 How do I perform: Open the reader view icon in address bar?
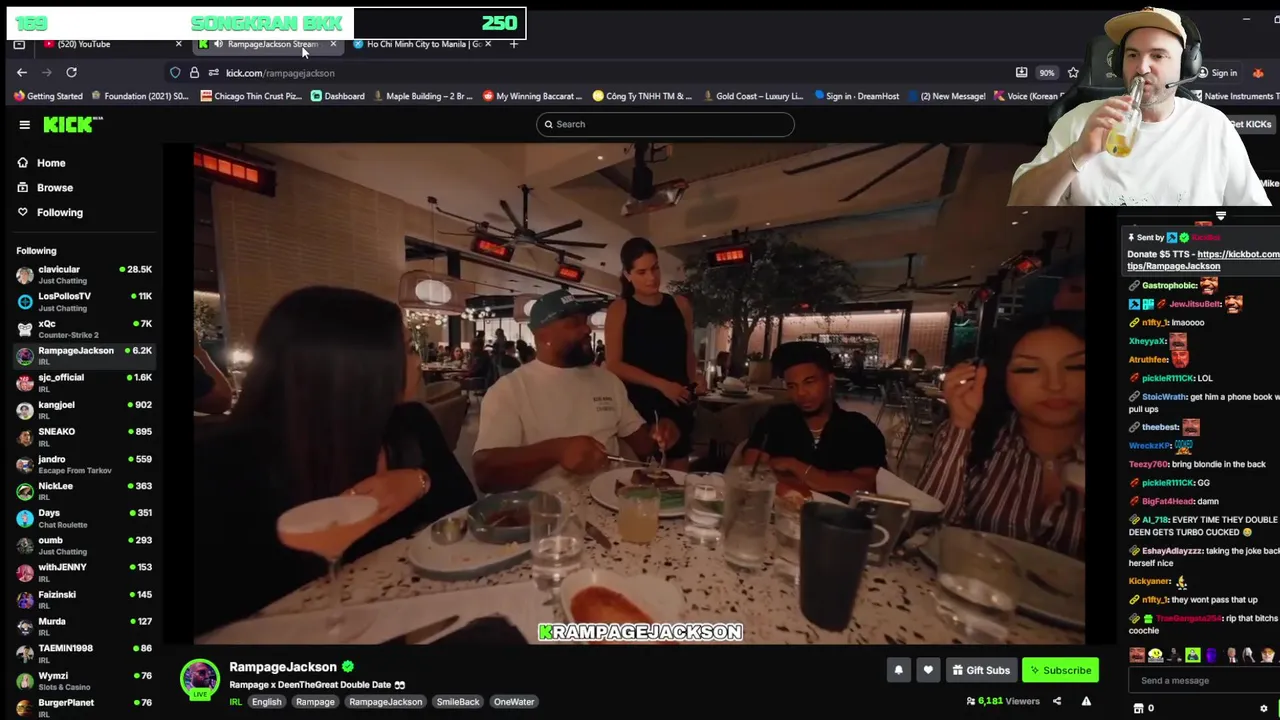click(1021, 73)
